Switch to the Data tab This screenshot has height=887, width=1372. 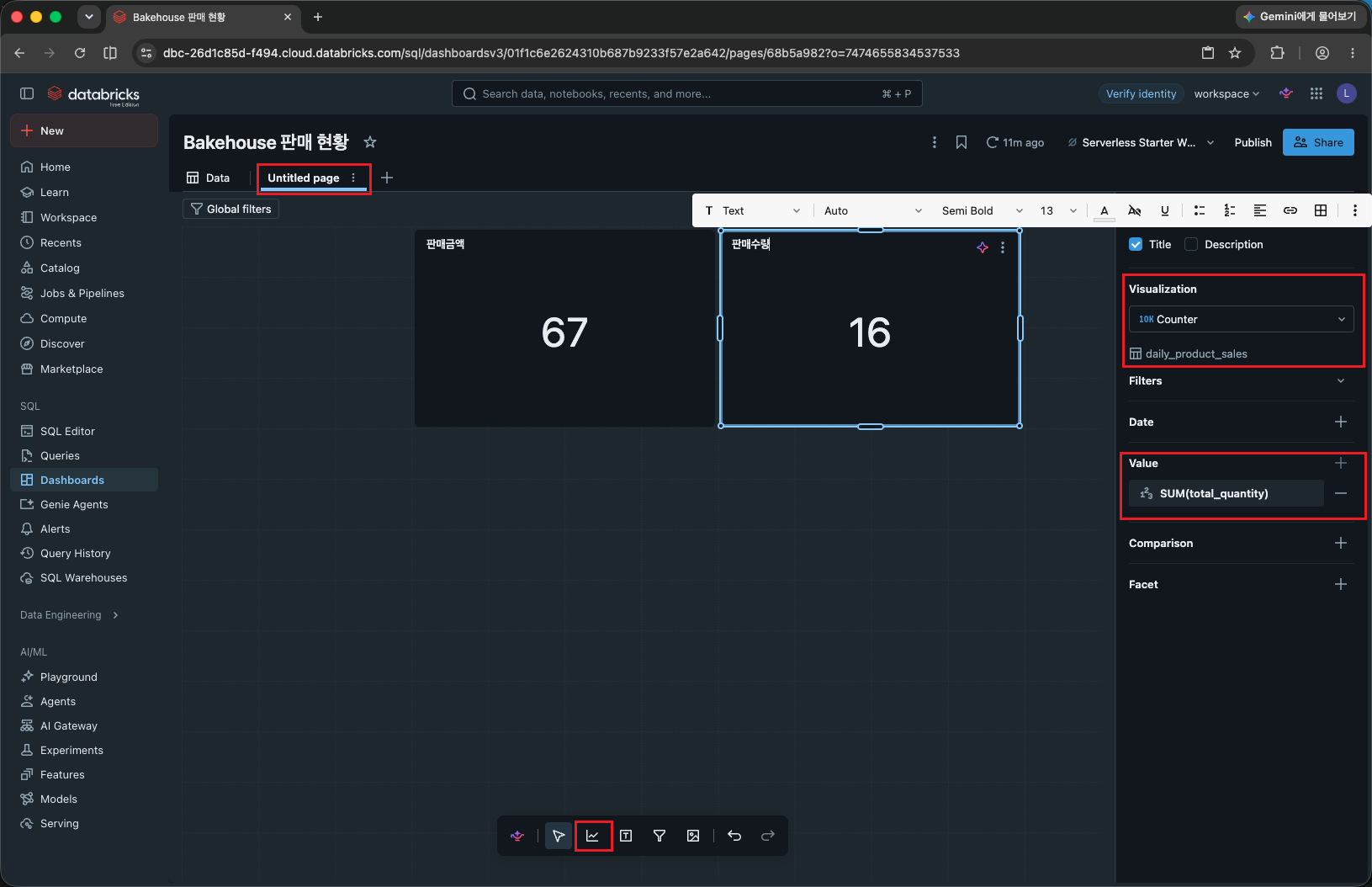[x=209, y=178]
